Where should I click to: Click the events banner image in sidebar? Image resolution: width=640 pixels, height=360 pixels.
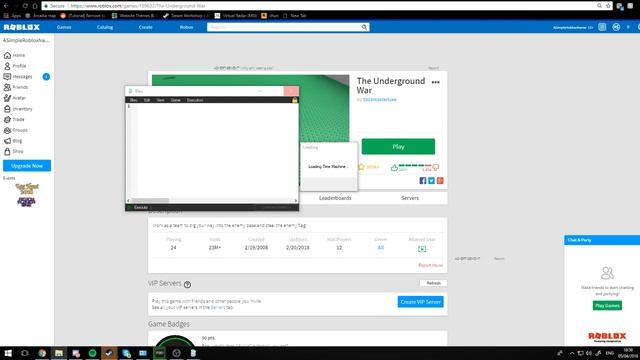tap(27, 195)
